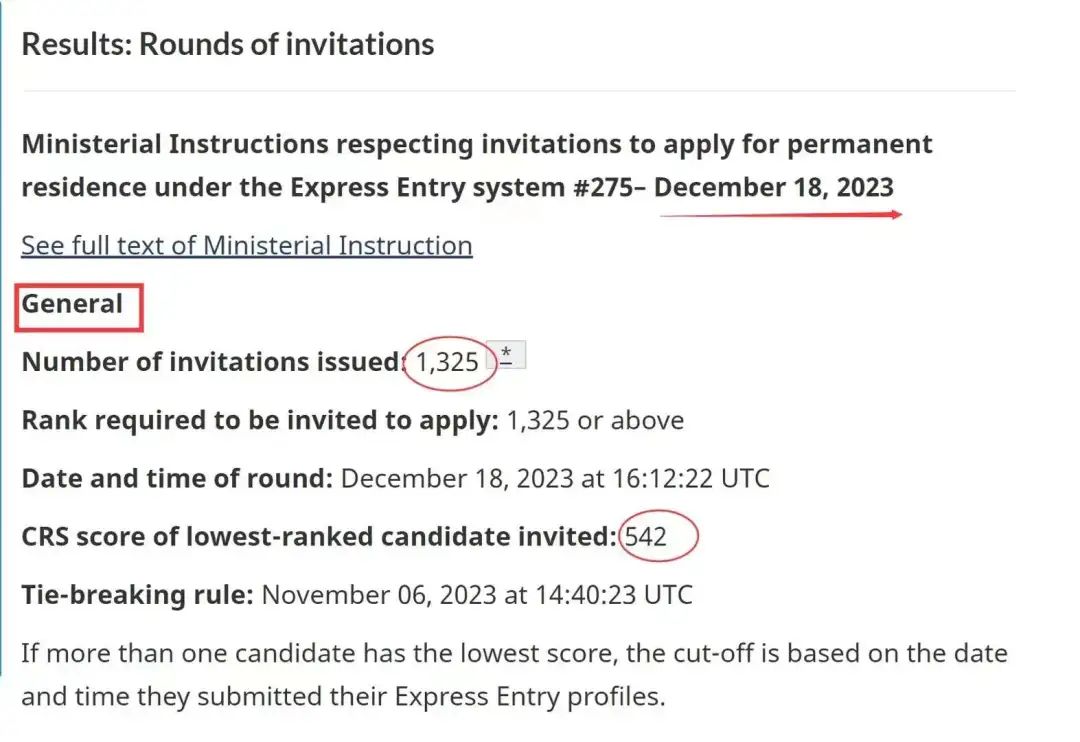
Task: Click the 'Number of invitations issued' label
Action: 211,362
